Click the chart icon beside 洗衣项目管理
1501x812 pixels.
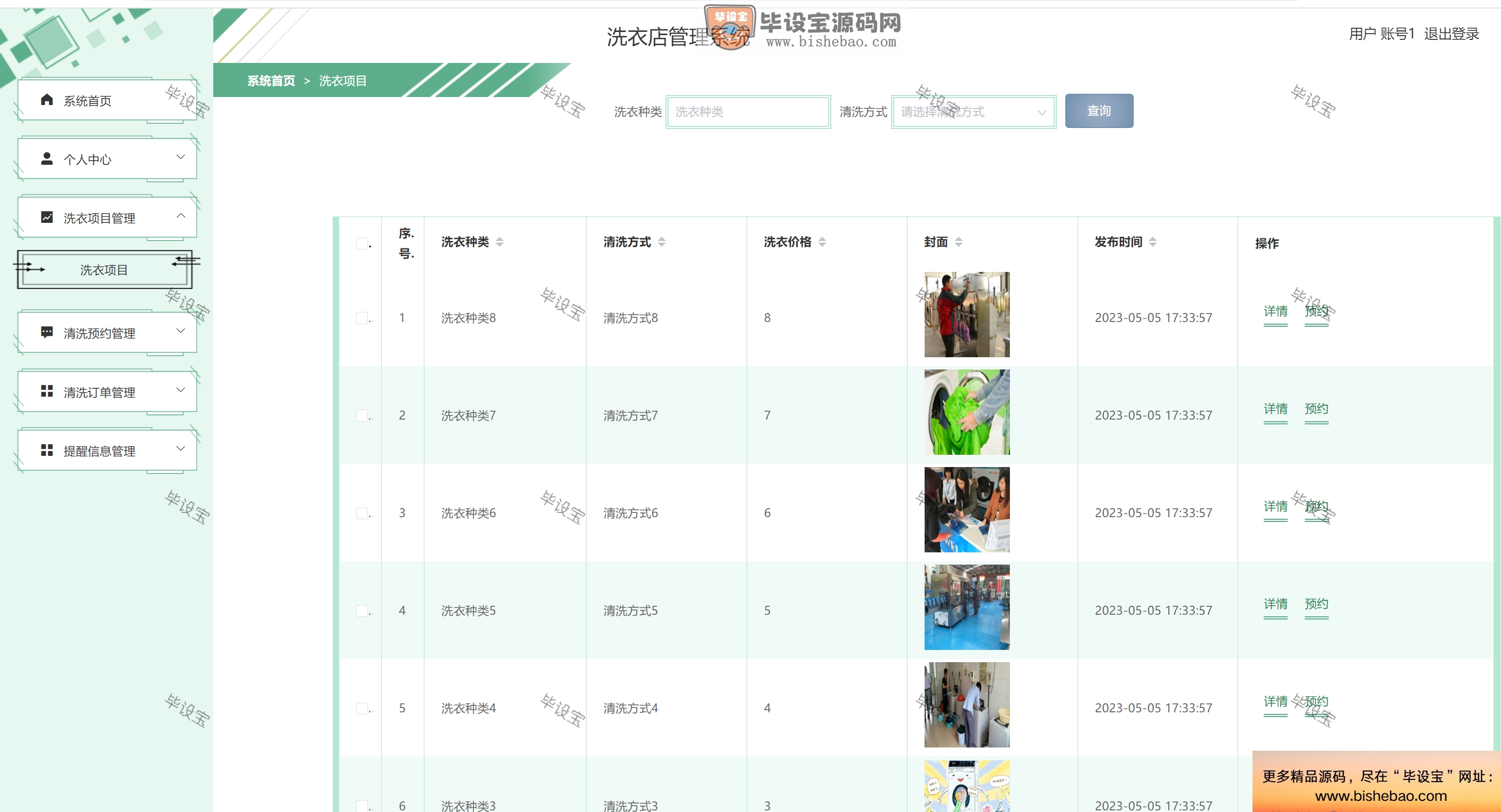tap(47, 218)
